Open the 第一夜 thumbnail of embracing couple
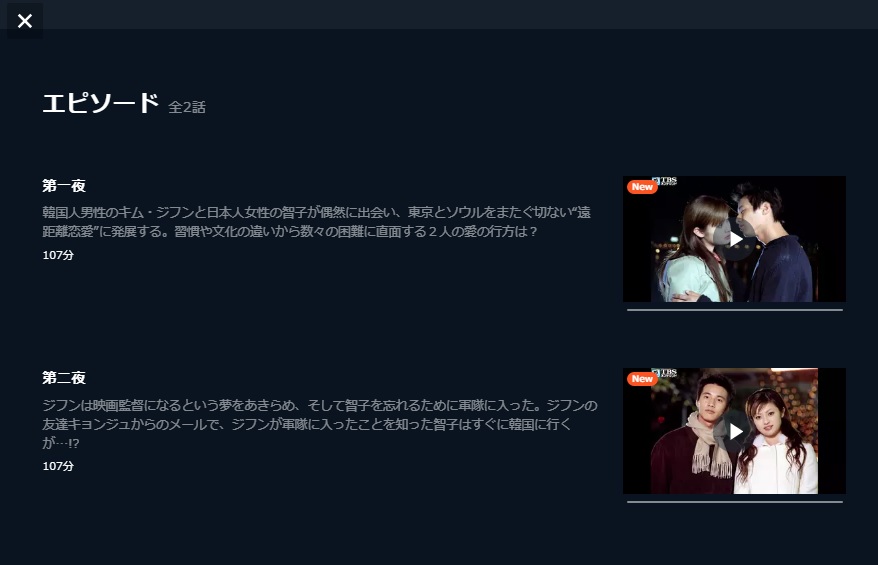The image size is (878, 565). coord(735,239)
